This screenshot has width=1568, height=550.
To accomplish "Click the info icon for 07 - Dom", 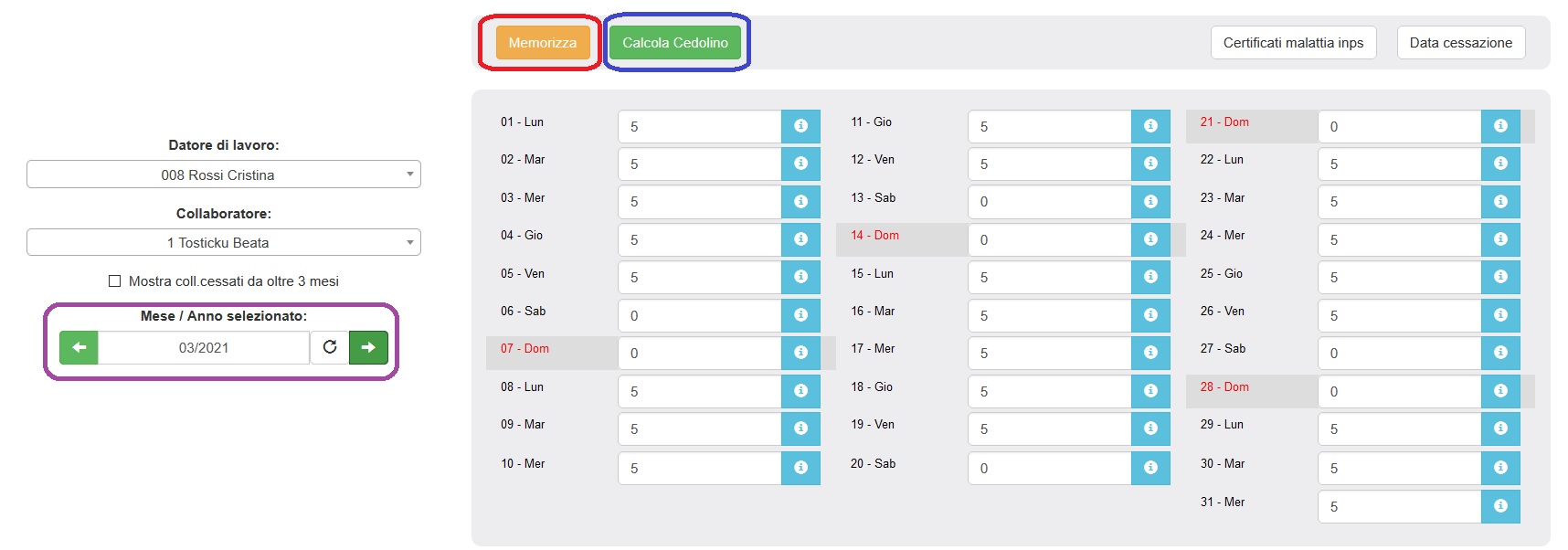I will click(800, 353).
